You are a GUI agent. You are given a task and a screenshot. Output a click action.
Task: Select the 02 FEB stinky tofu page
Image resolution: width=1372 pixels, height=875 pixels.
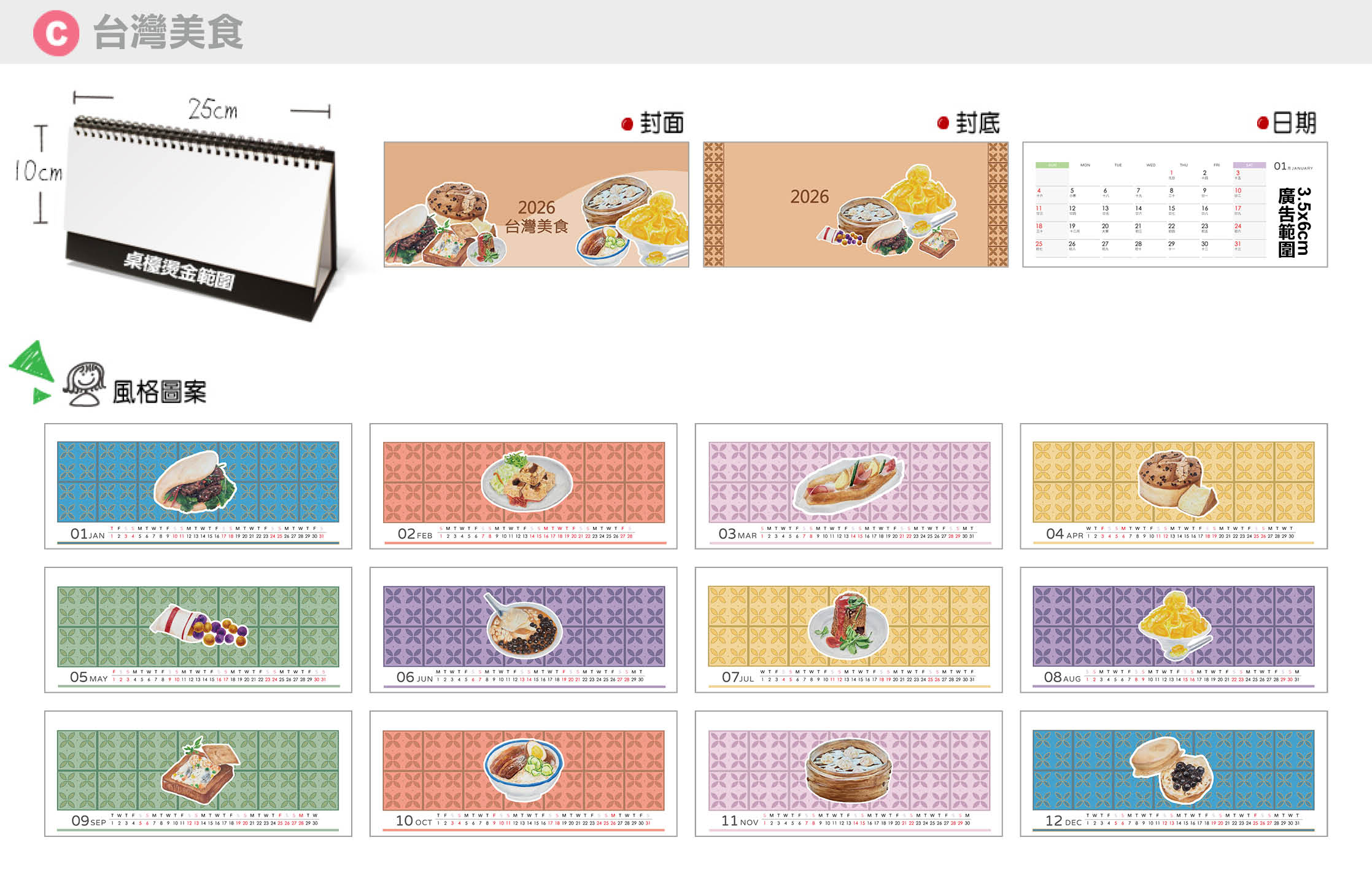[524, 486]
